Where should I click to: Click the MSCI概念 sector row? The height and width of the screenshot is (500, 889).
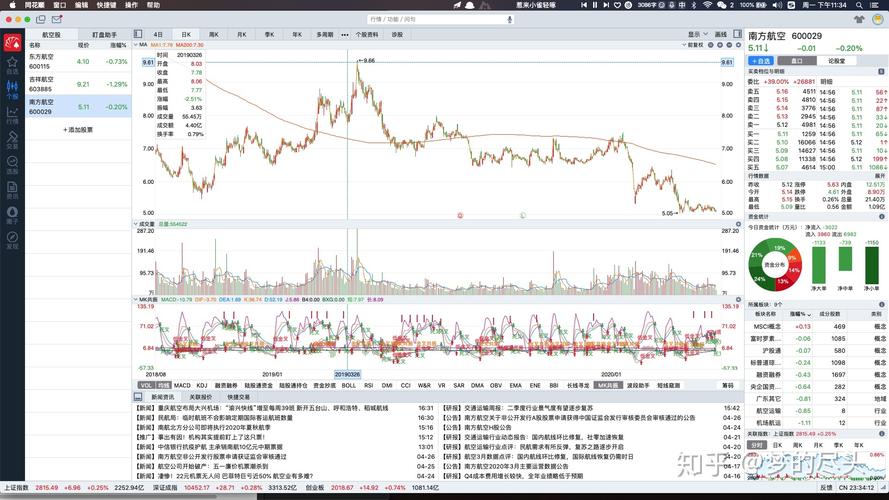(816, 327)
